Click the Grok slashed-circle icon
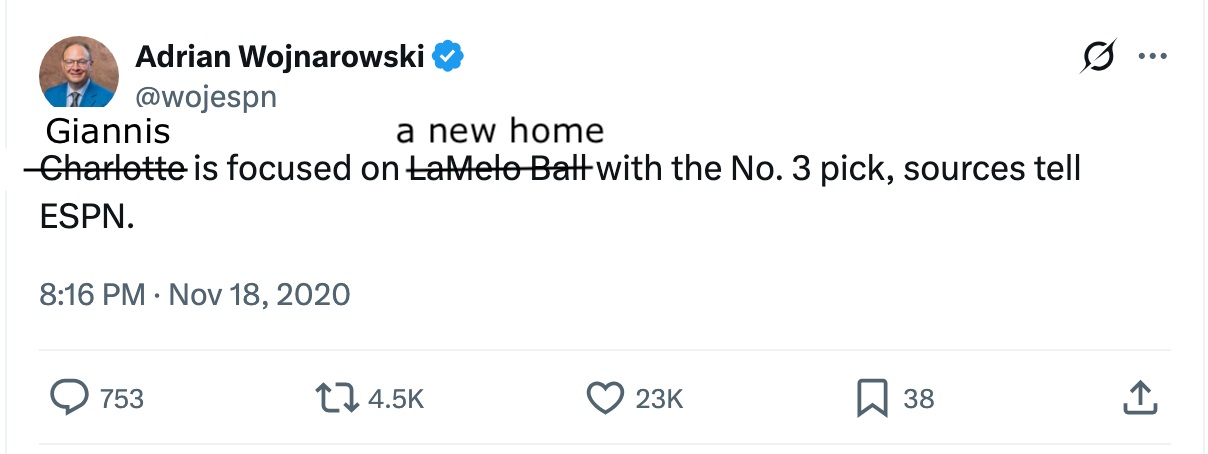The width and height of the screenshot is (1208, 454). (1098, 57)
